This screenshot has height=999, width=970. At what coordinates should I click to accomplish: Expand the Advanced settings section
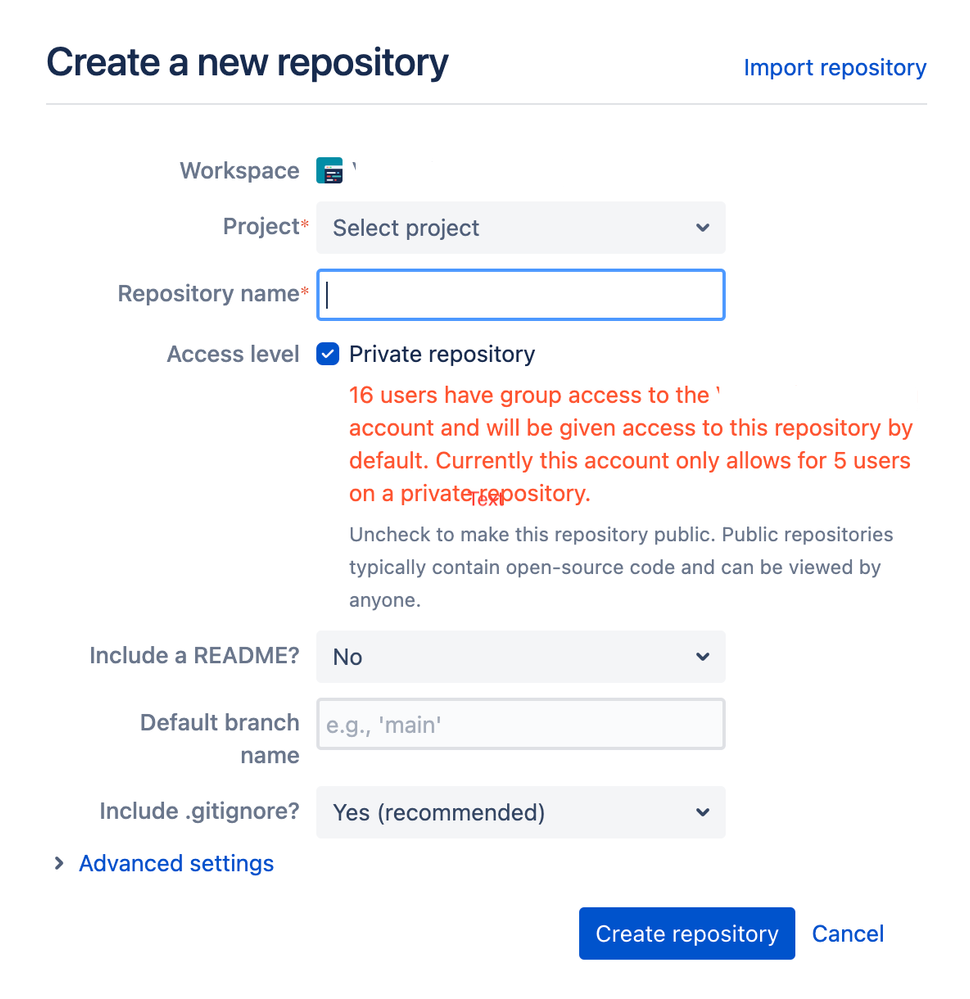pyautogui.click(x=176, y=863)
